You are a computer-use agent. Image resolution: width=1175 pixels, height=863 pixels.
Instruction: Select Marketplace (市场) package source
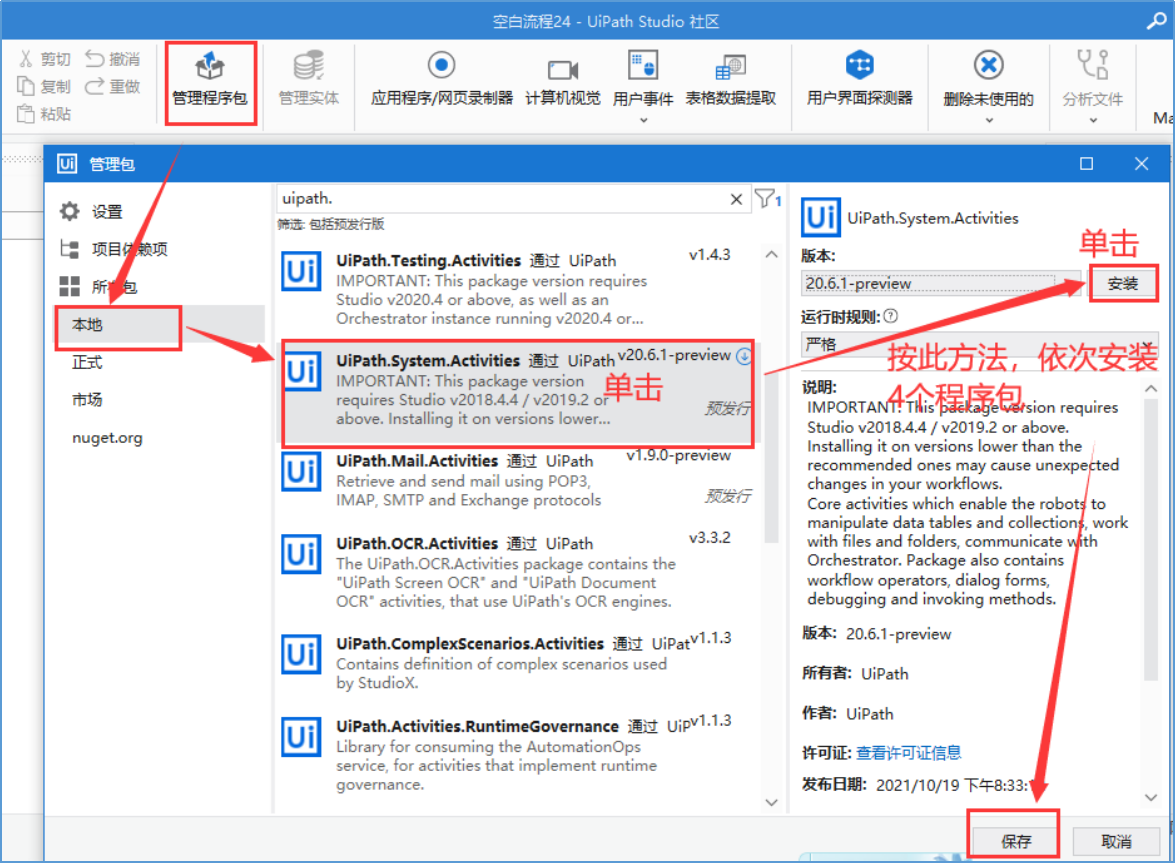(87, 400)
